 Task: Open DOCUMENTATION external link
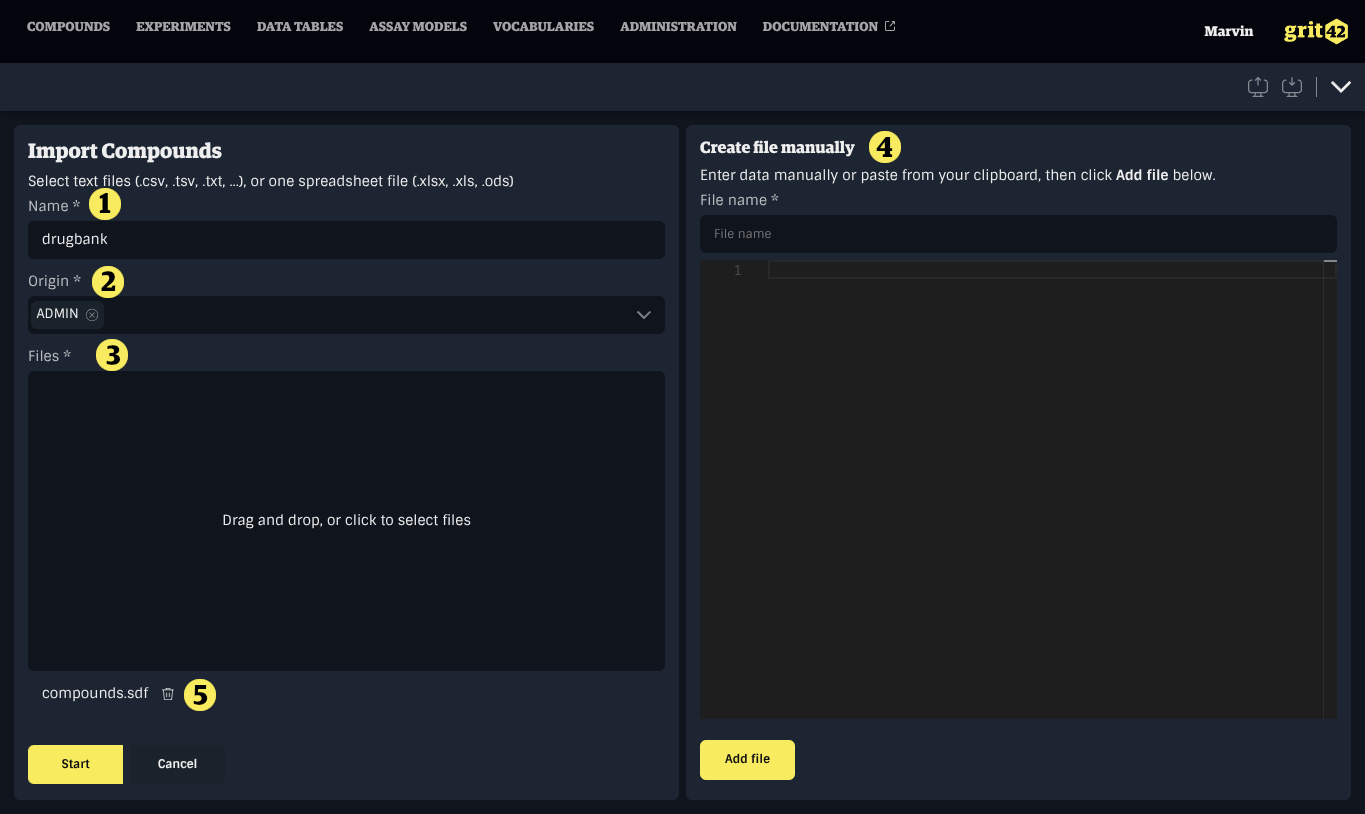(829, 27)
